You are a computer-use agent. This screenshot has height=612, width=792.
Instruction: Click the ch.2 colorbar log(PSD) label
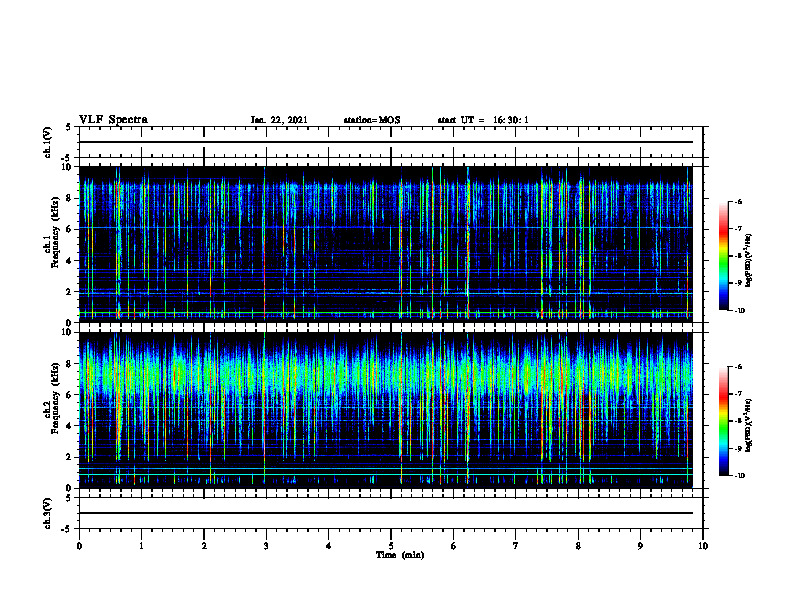pyautogui.click(x=749, y=426)
